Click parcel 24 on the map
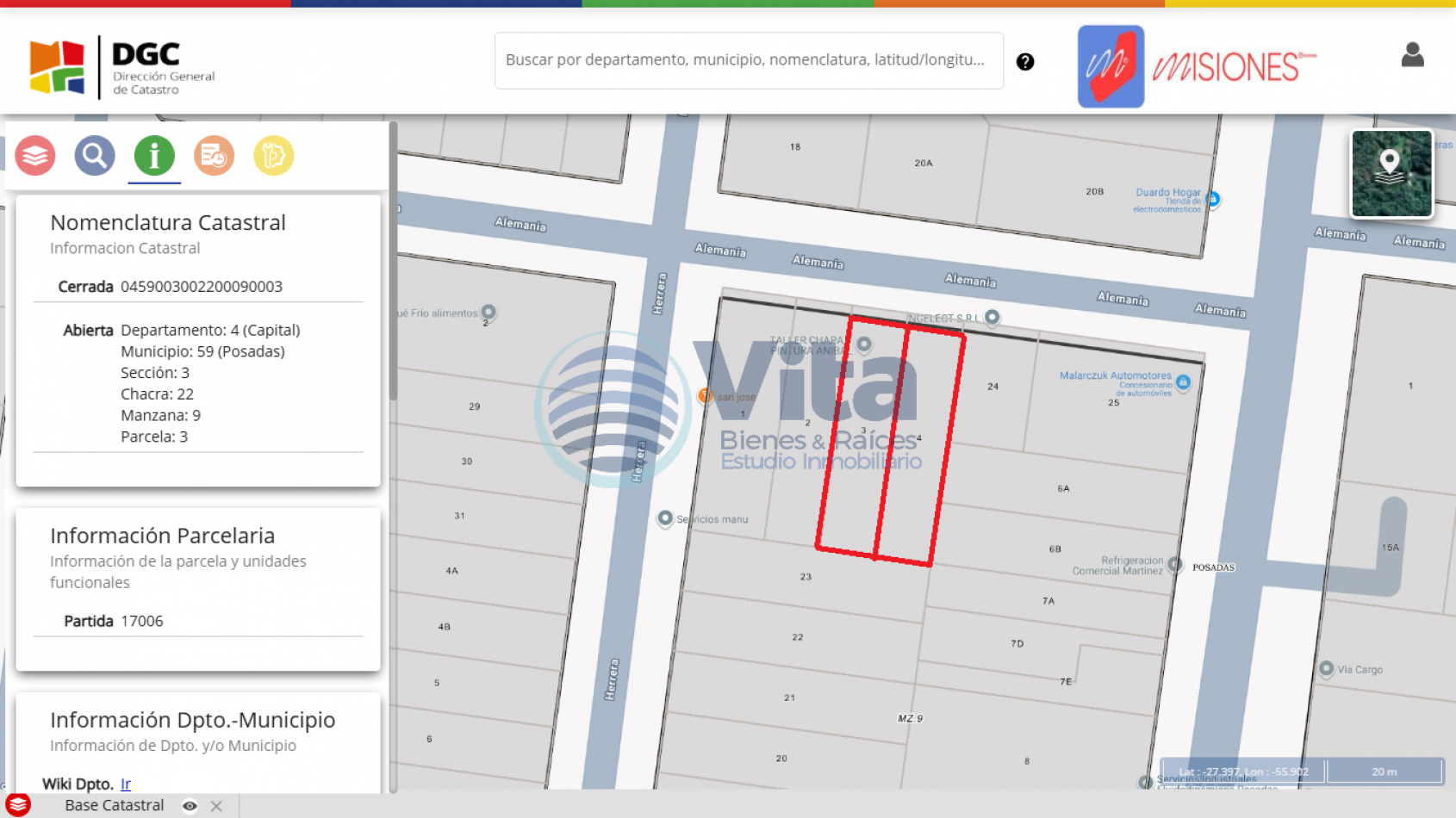 click(992, 387)
